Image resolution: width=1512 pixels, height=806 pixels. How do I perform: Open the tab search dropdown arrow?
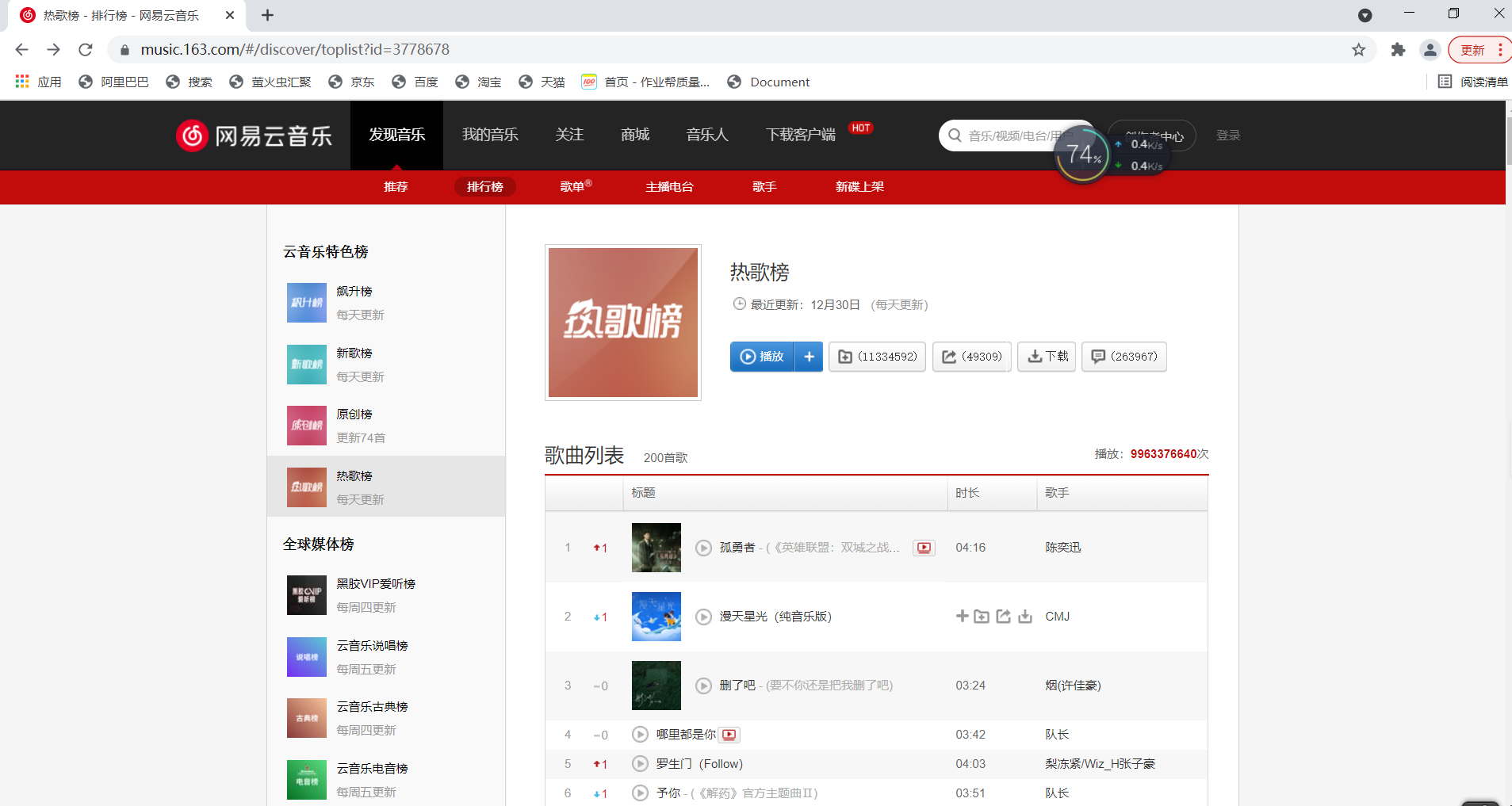pos(1365,15)
